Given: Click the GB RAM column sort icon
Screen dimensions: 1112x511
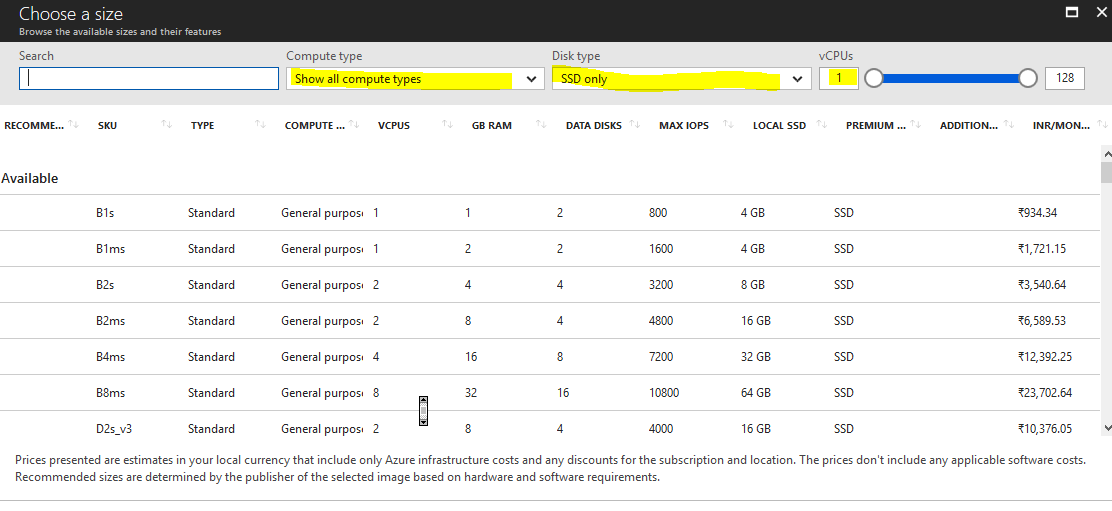Looking at the screenshot, I should [541, 125].
